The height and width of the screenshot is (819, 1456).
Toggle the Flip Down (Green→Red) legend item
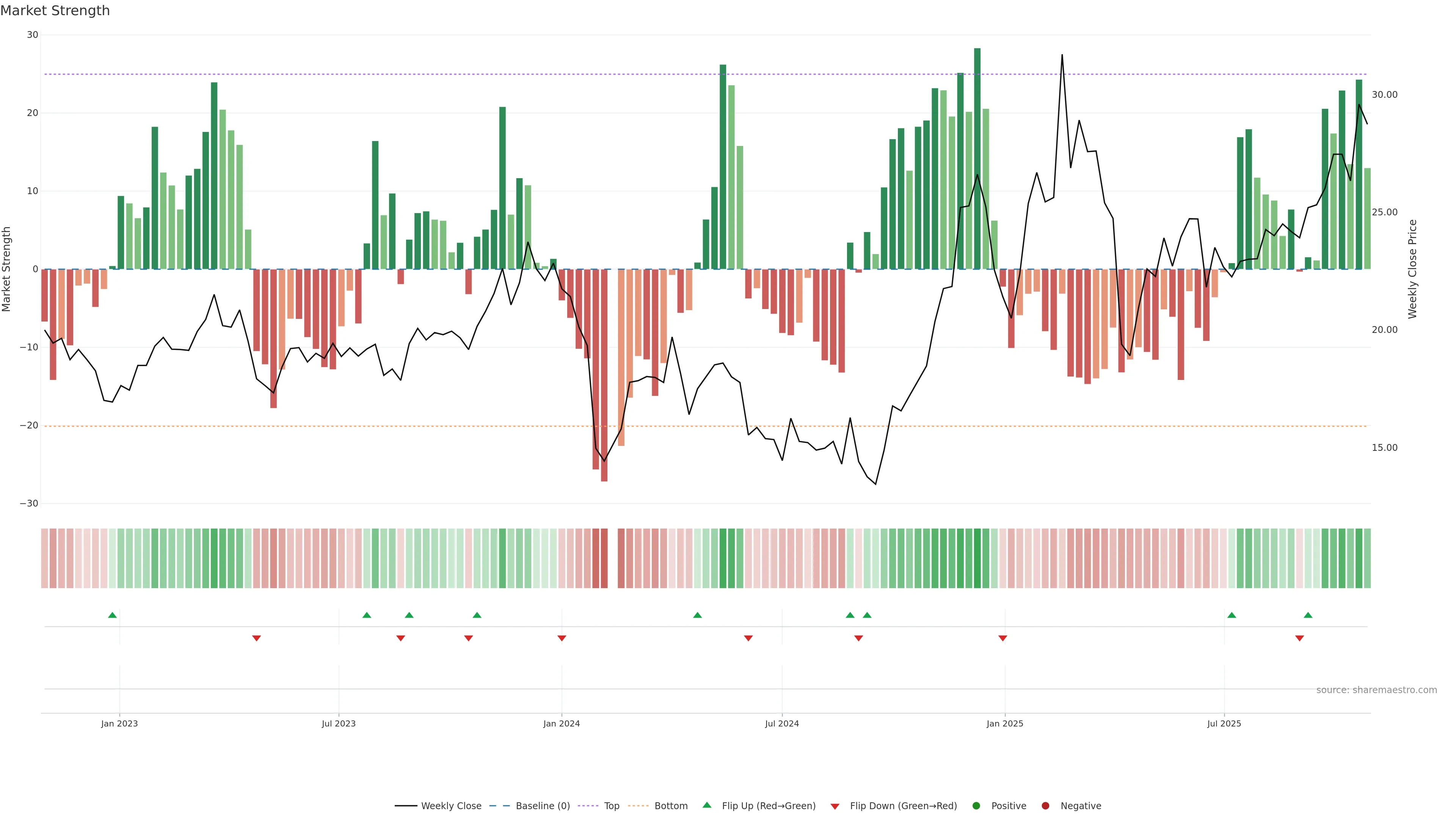coord(903,806)
